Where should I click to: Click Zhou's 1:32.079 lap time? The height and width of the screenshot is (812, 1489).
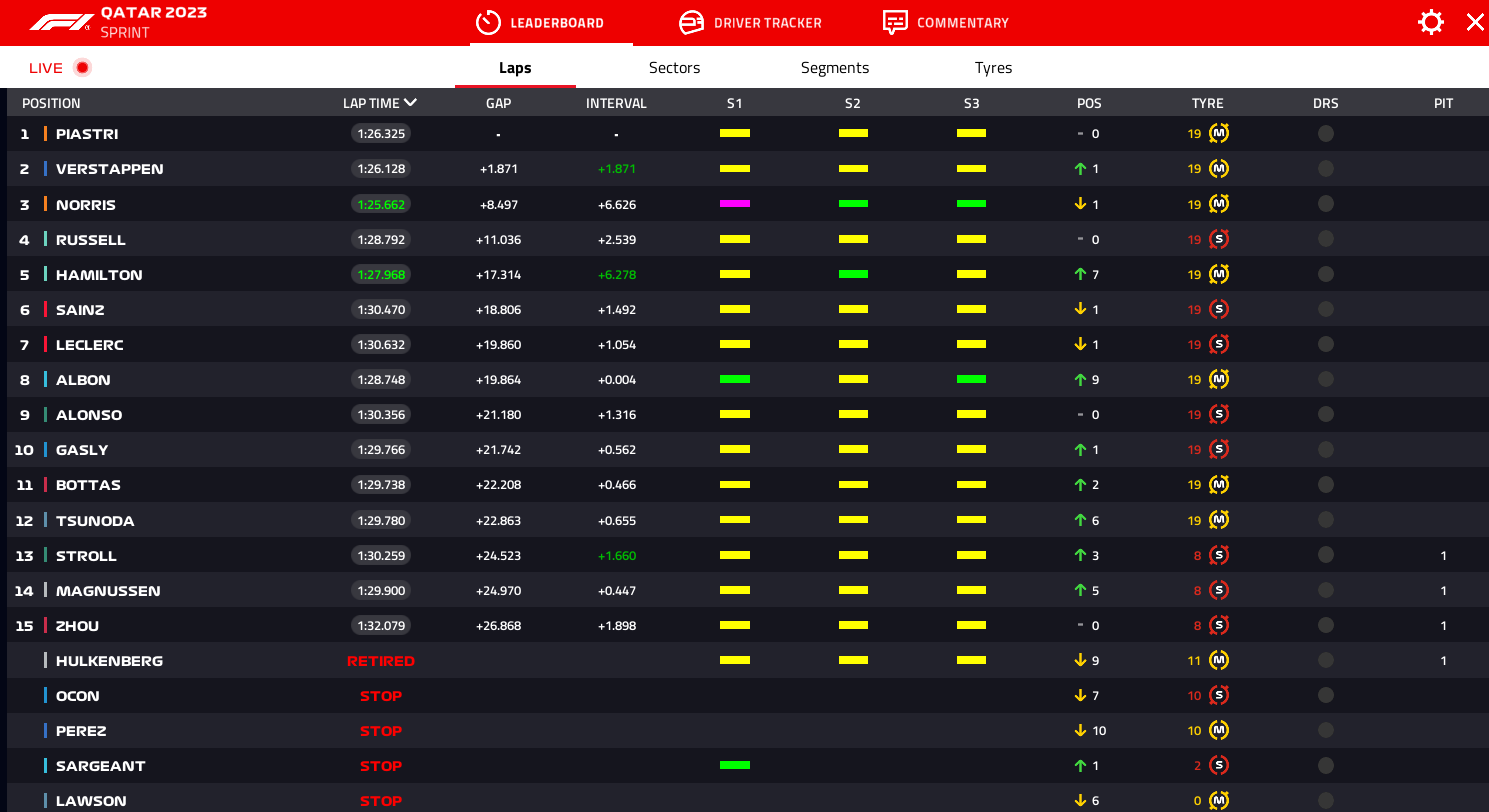coord(381,626)
